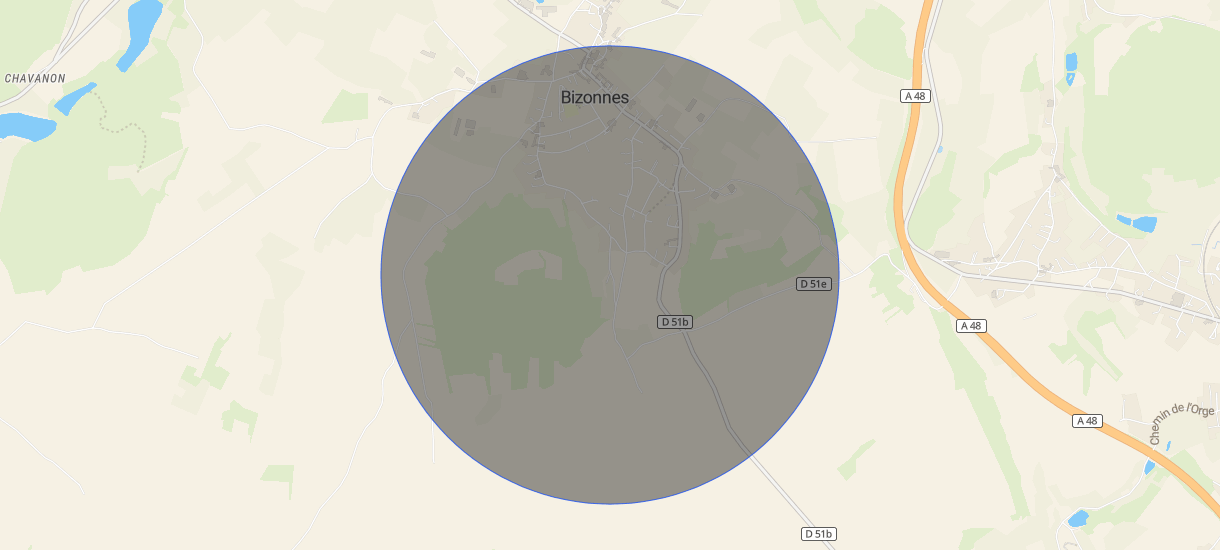Viewport: 1220px width, 550px height.
Task: Click the Bizonnes village name label
Action: coord(595,97)
